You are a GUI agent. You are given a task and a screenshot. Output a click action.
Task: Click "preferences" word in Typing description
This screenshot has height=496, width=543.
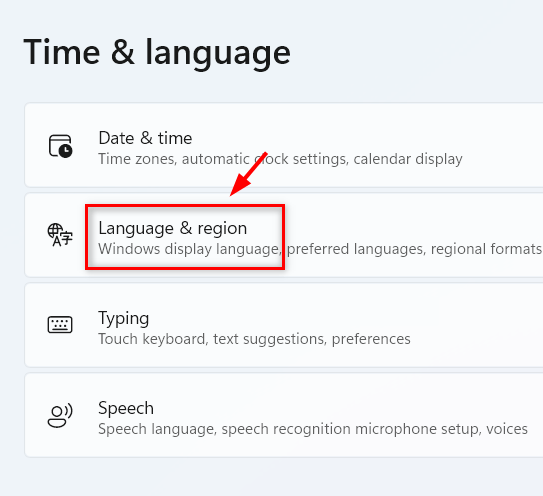371,339
